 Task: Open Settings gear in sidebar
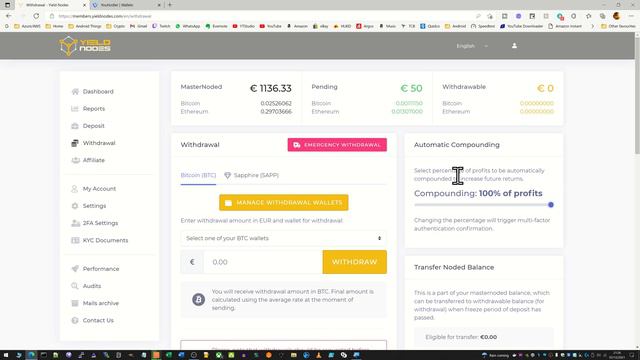(75, 206)
